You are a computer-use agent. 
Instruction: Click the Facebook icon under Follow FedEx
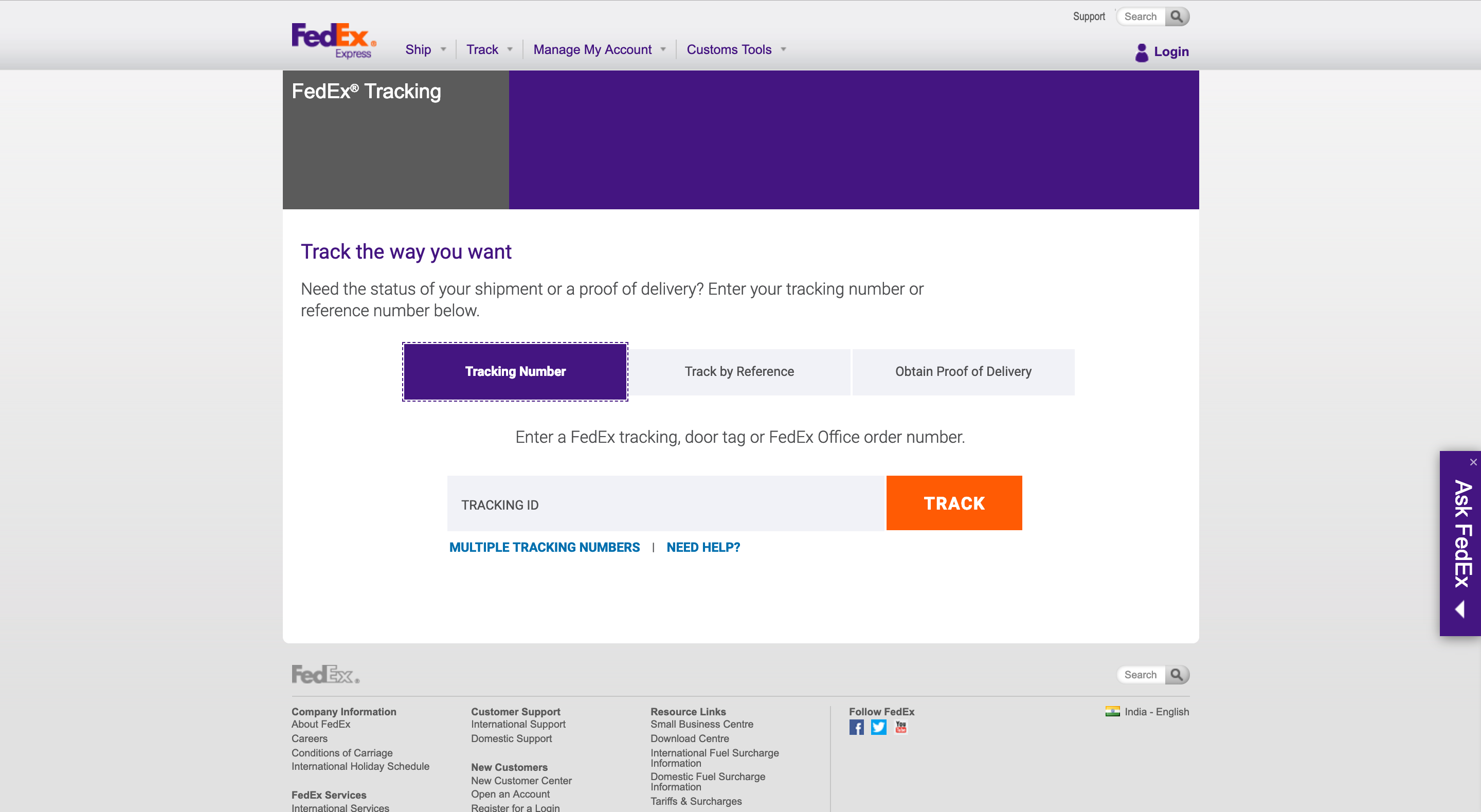pos(857,727)
